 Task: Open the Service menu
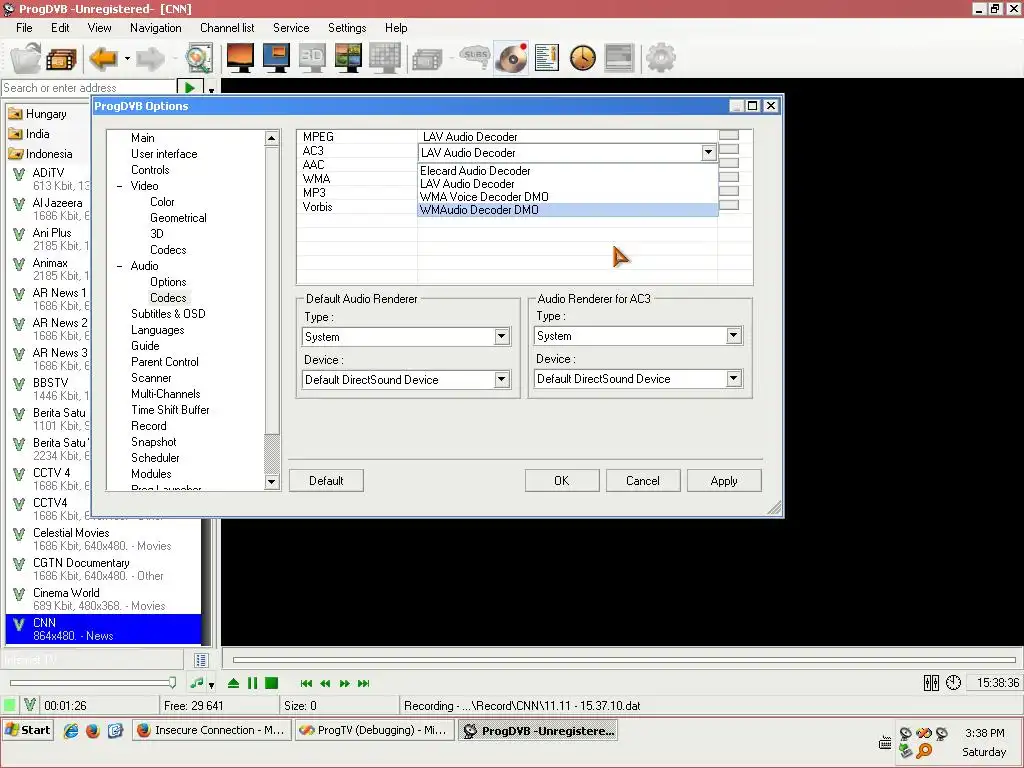[291, 28]
